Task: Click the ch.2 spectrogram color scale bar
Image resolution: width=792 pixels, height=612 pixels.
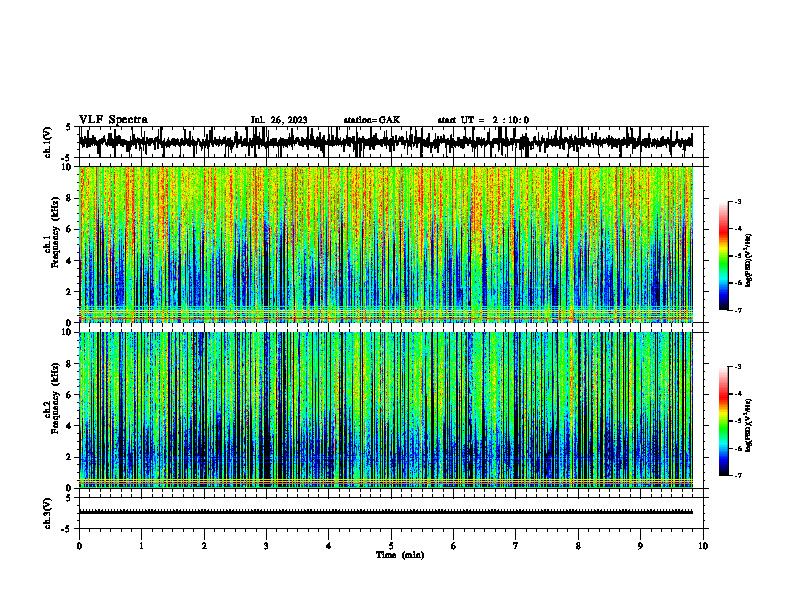Action: 724,421
